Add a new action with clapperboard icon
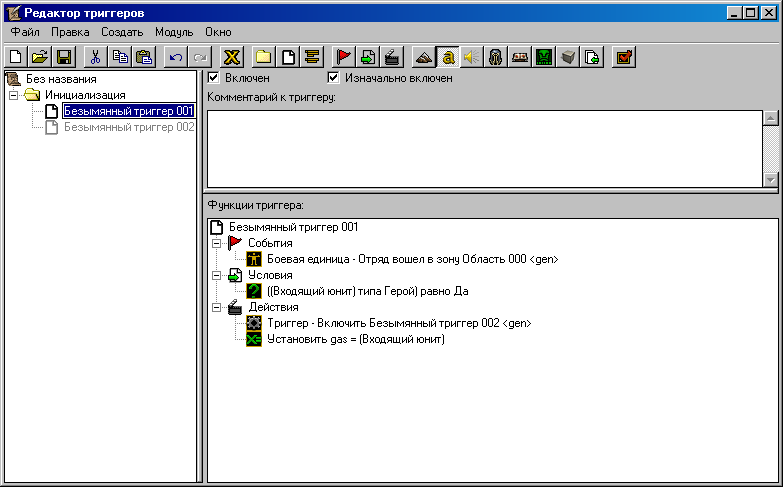The height and width of the screenshot is (487, 783). click(x=392, y=57)
